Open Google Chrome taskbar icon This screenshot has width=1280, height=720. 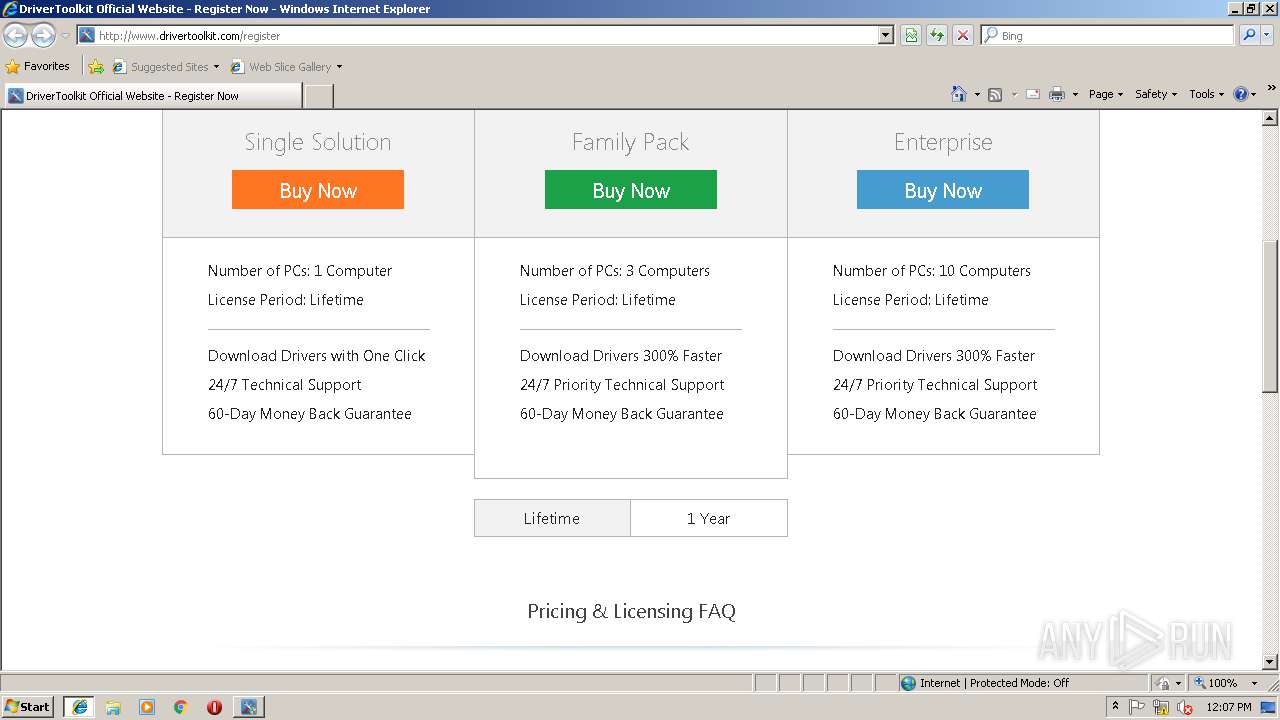tap(181, 707)
